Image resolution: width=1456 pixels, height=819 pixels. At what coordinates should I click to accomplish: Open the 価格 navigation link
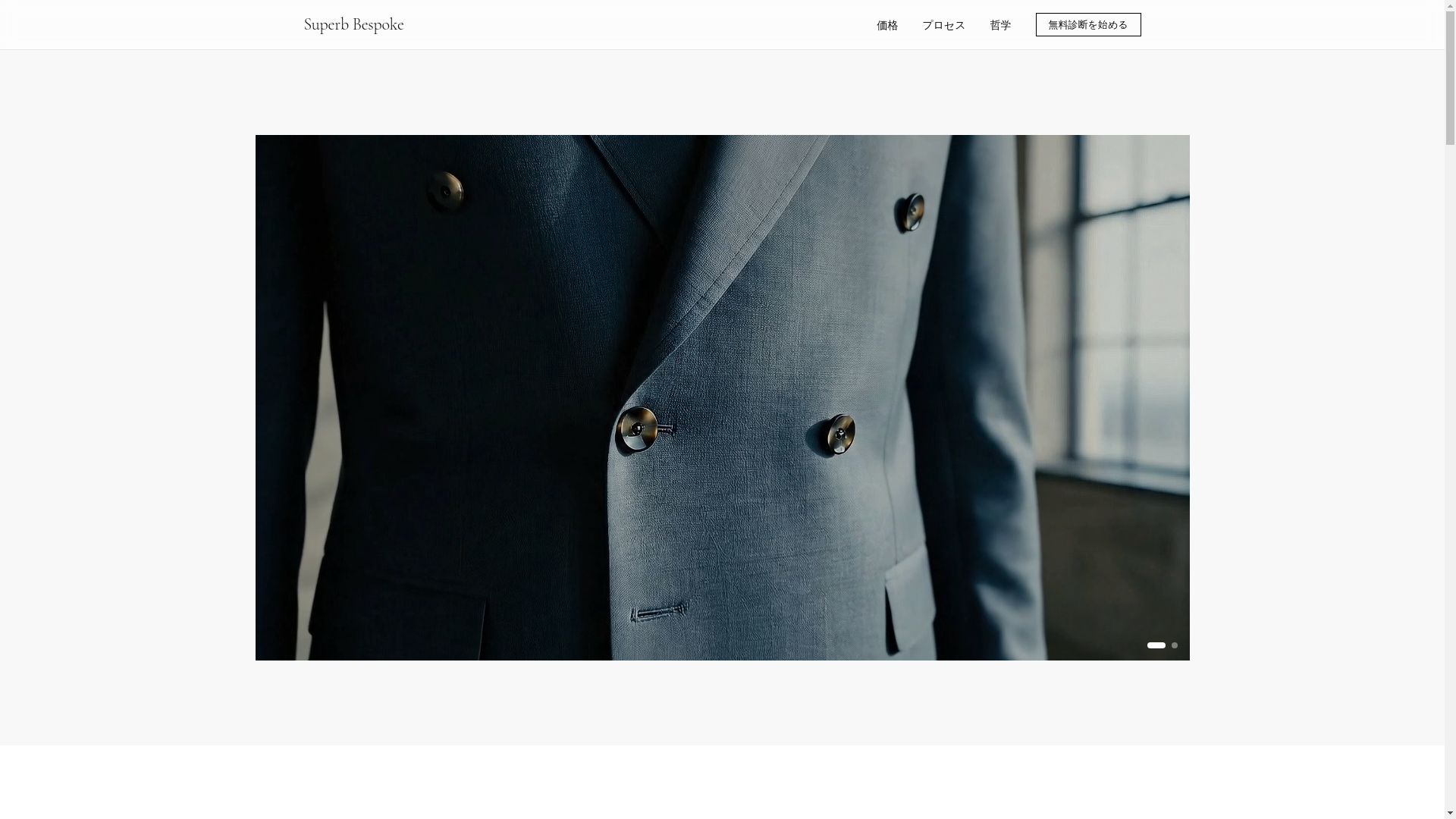(886, 25)
